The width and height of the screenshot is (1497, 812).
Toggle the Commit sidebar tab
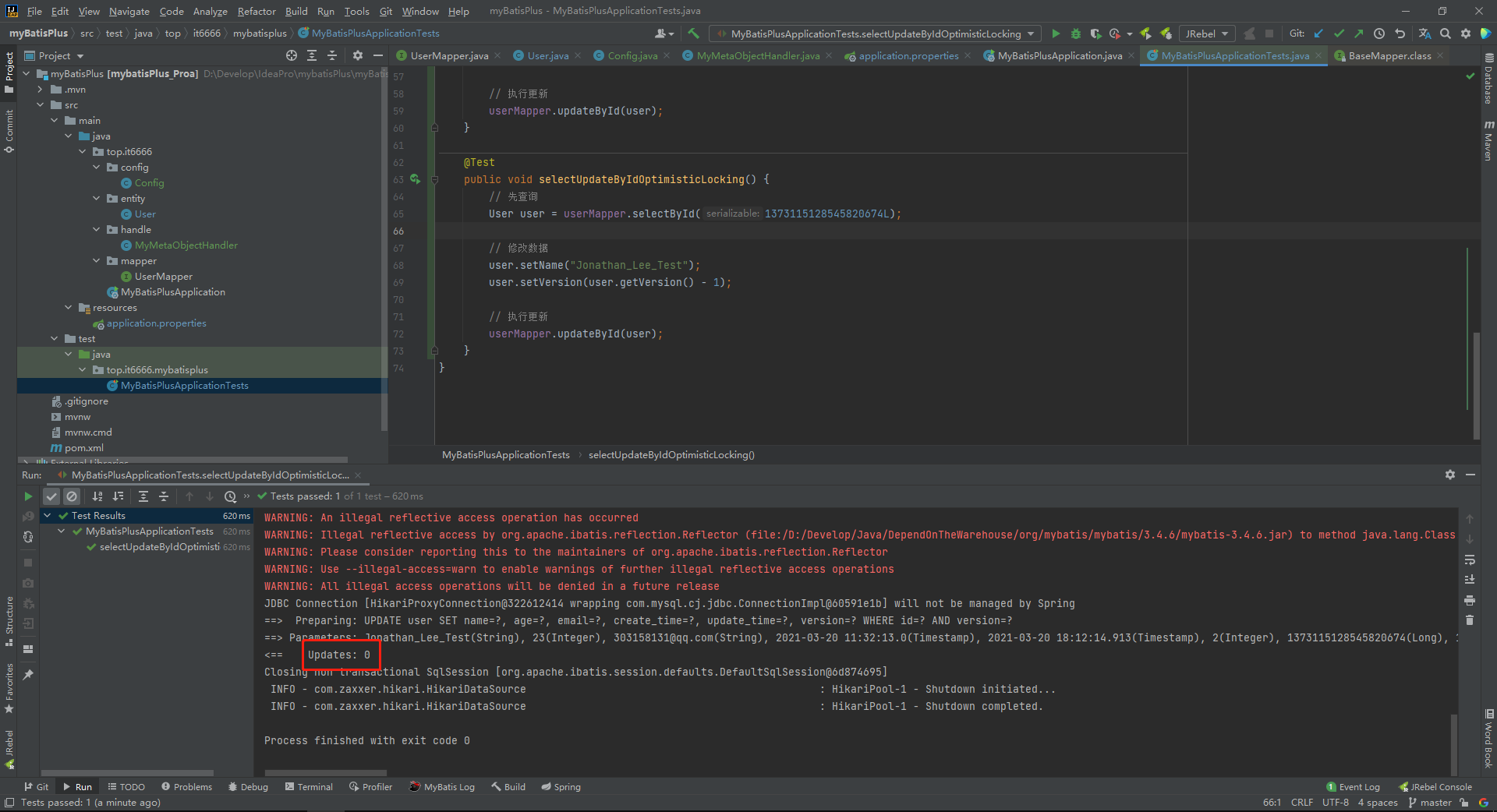point(9,131)
